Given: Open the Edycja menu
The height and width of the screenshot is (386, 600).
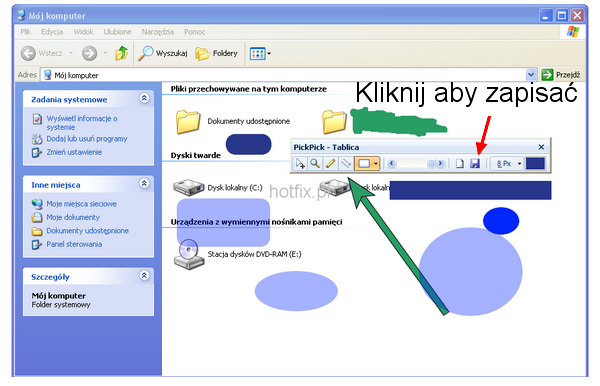Looking at the screenshot, I should [52, 32].
